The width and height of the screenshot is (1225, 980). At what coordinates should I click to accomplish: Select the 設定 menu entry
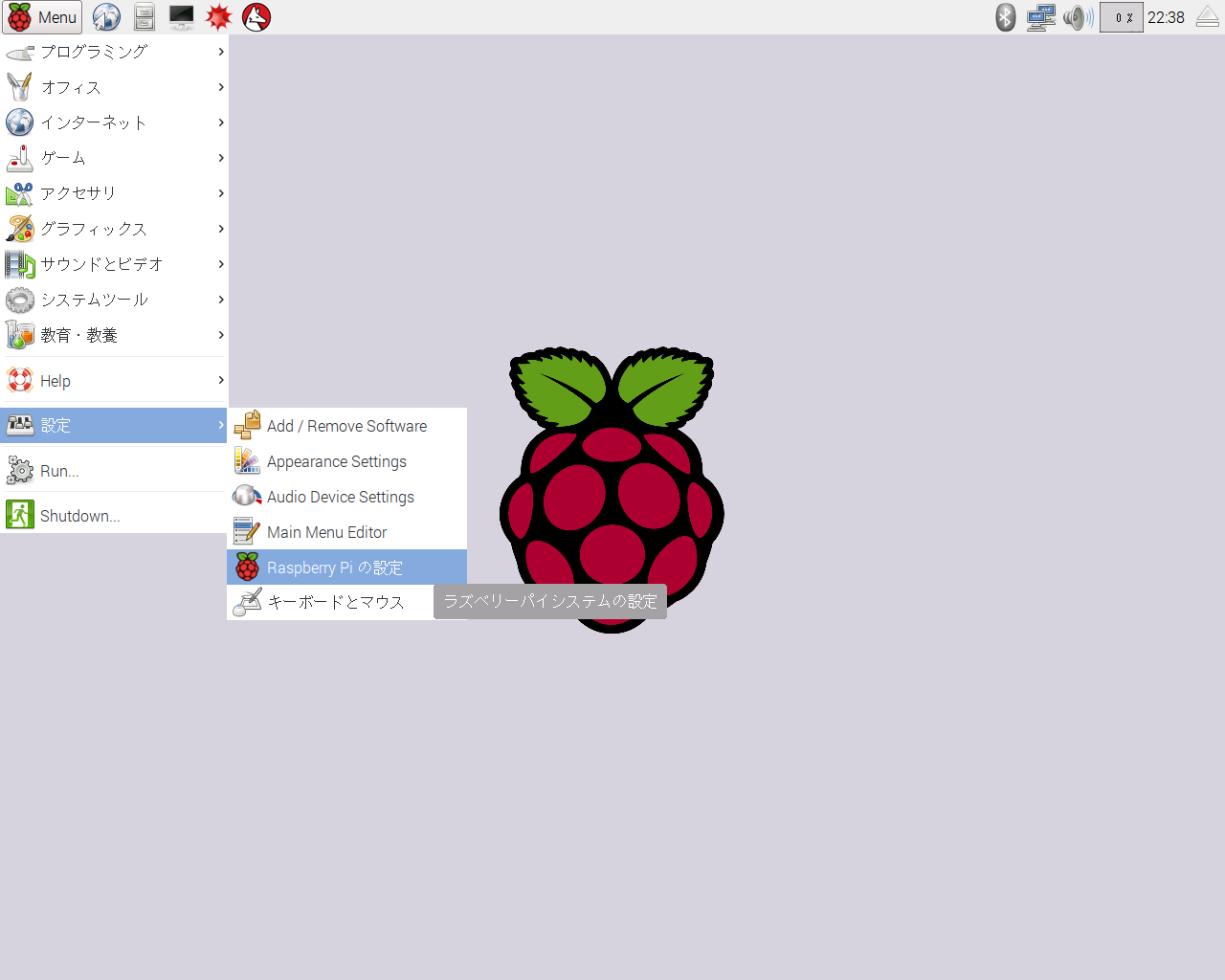pos(114,425)
